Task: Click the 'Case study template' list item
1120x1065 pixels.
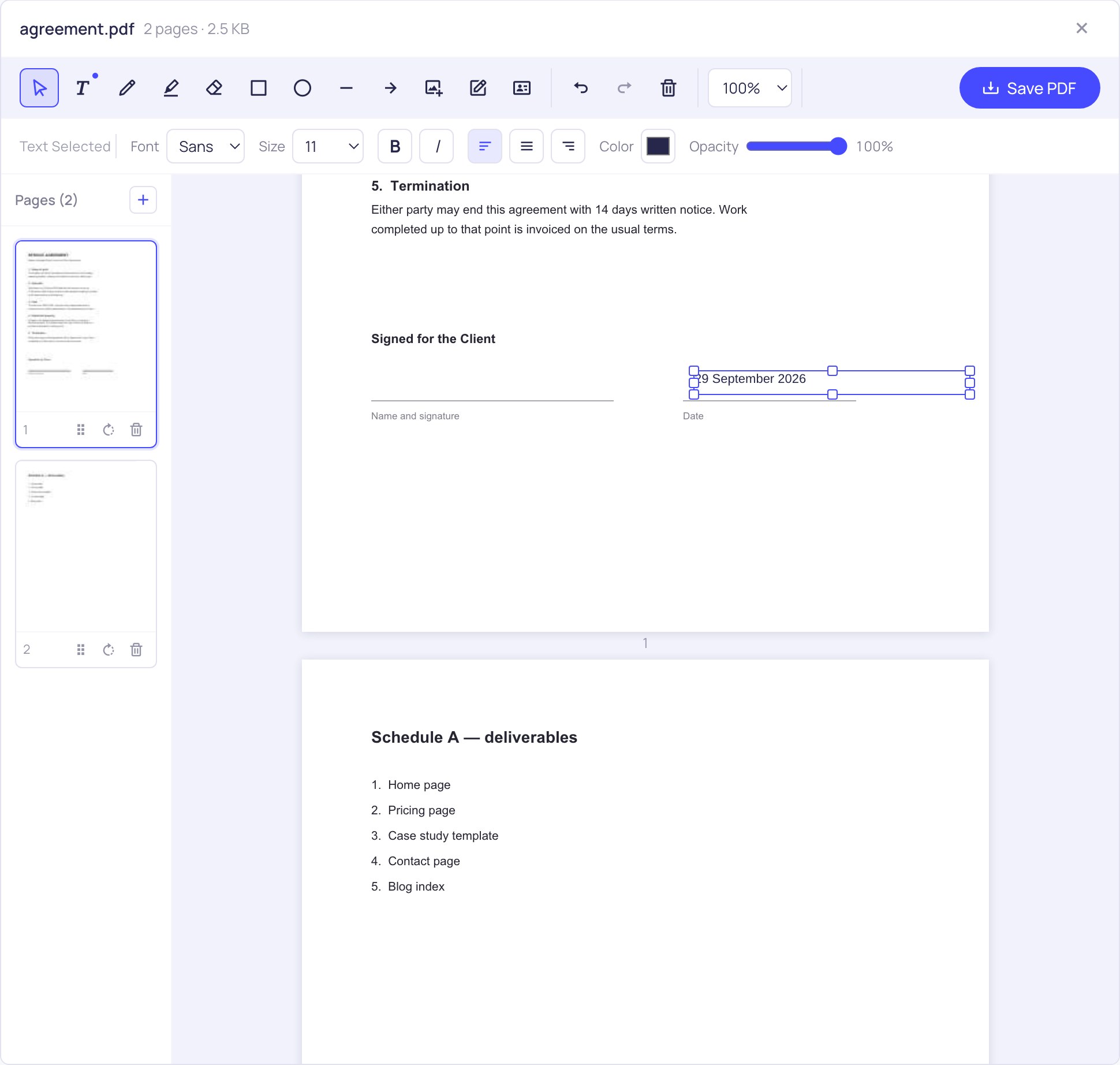Action: (443, 836)
